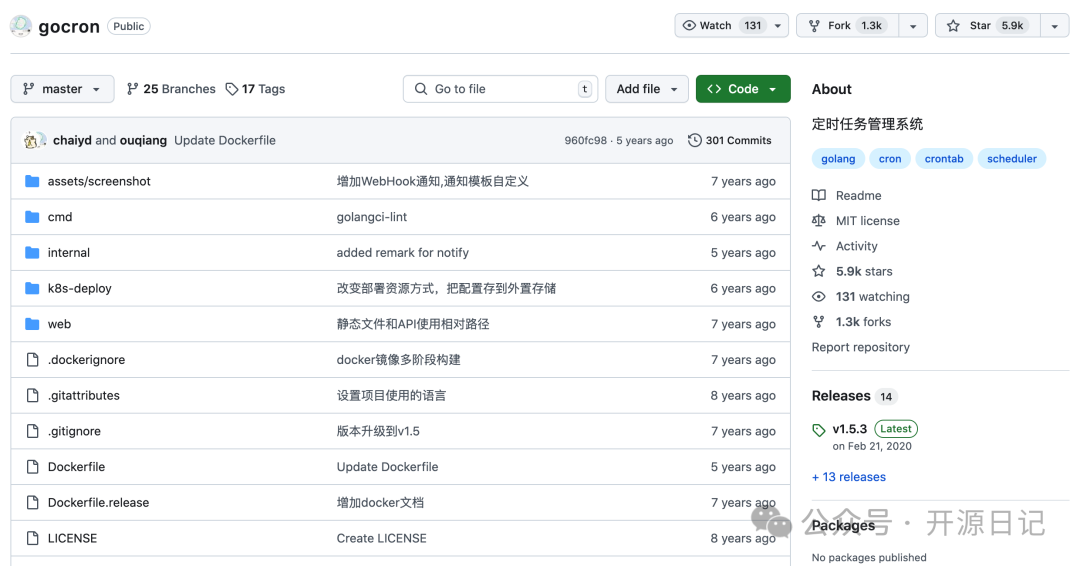The height and width of the screenshot is (566, 1080).
Task: Click the v1.5.3 release version
Action: 850,429
